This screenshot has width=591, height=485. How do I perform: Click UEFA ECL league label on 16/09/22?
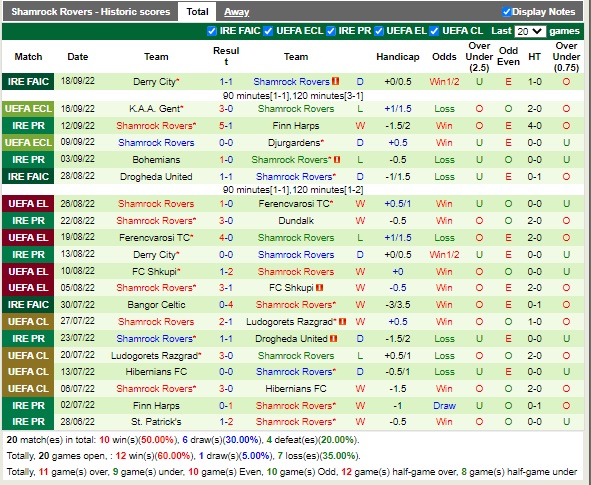[28, 109]
